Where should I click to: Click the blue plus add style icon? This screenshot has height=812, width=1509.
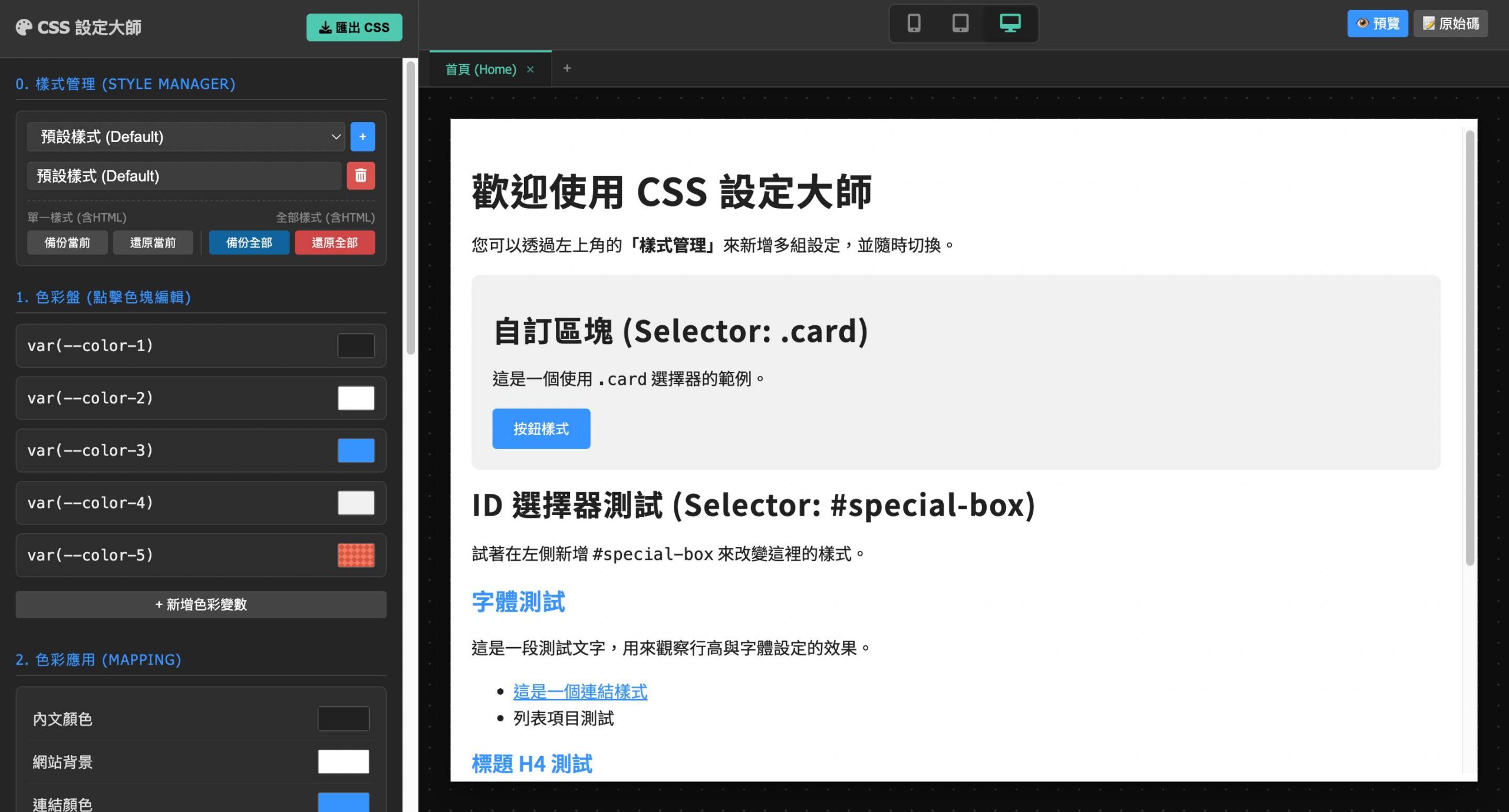[x=363, y=137]
